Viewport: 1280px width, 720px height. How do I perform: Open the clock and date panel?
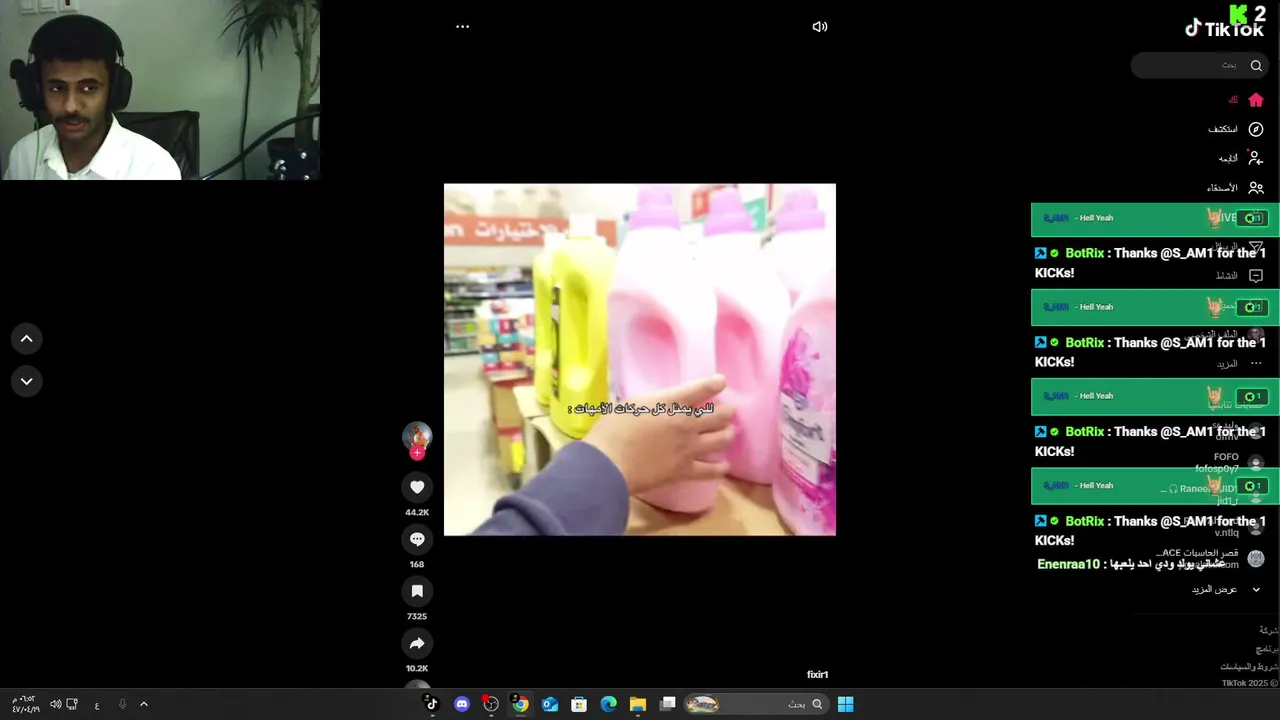26,704
